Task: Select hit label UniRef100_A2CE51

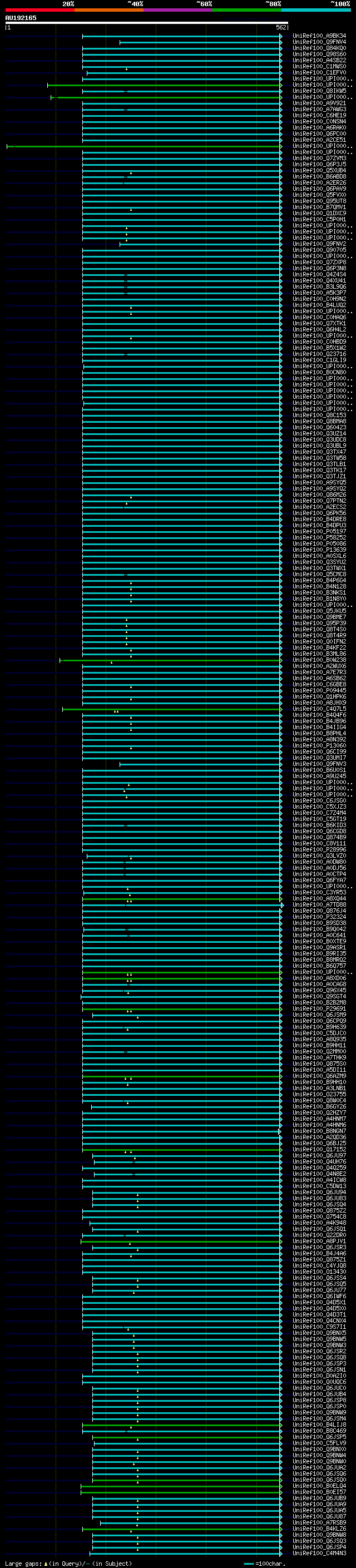Action: 319,140
